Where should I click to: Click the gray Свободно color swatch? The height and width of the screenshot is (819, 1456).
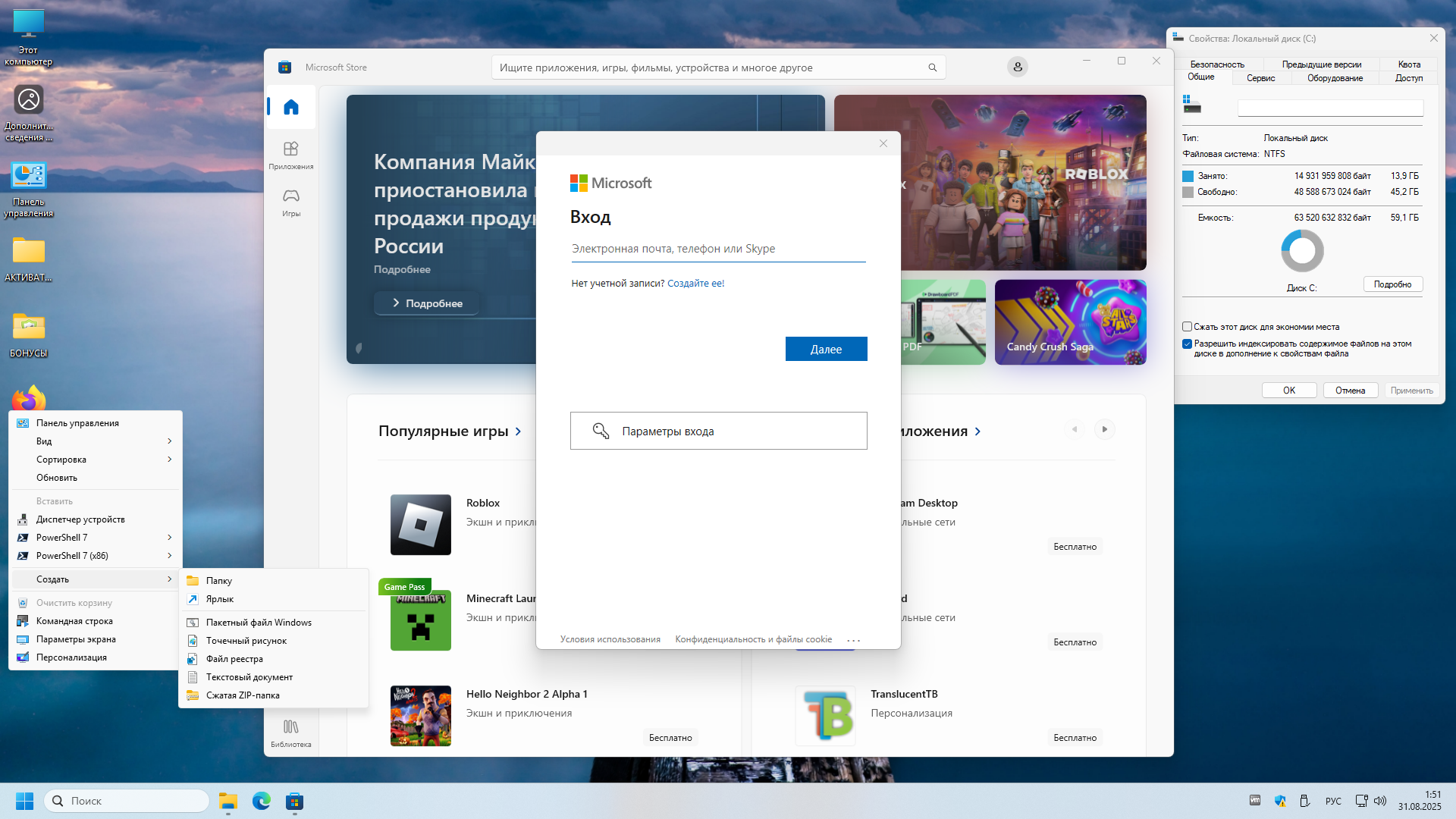pos(1188,192)
